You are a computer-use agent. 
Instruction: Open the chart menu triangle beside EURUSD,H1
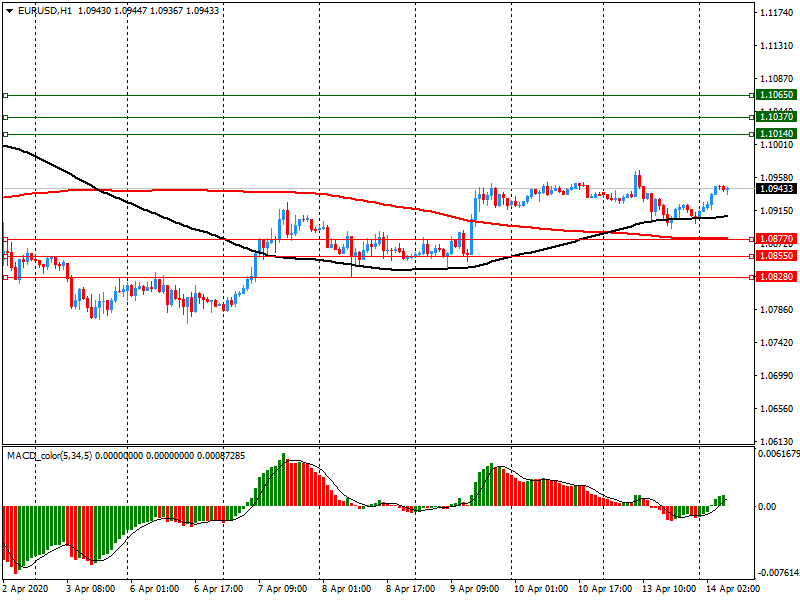9,10
